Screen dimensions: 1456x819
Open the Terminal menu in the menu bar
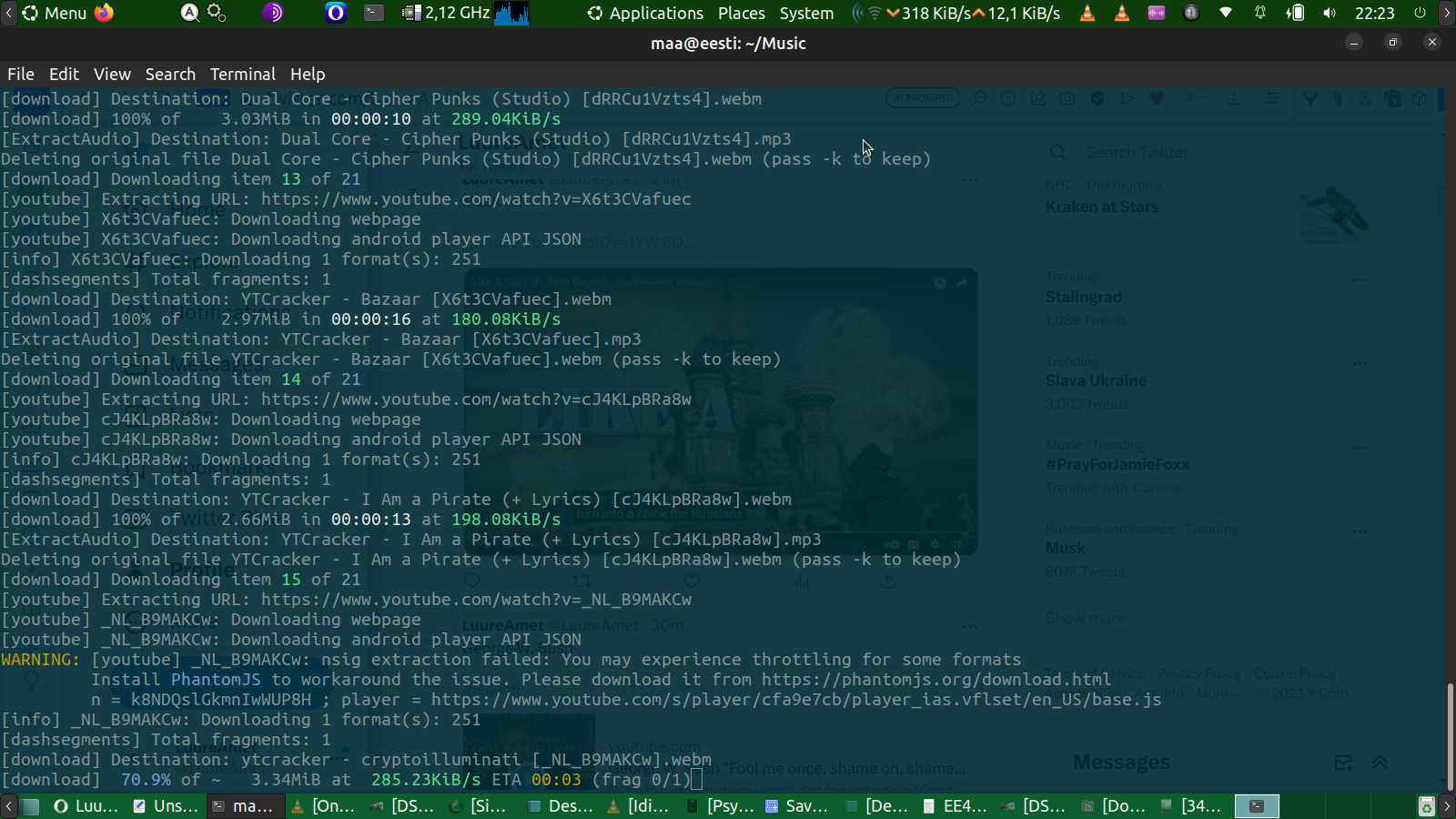(243, 75)
